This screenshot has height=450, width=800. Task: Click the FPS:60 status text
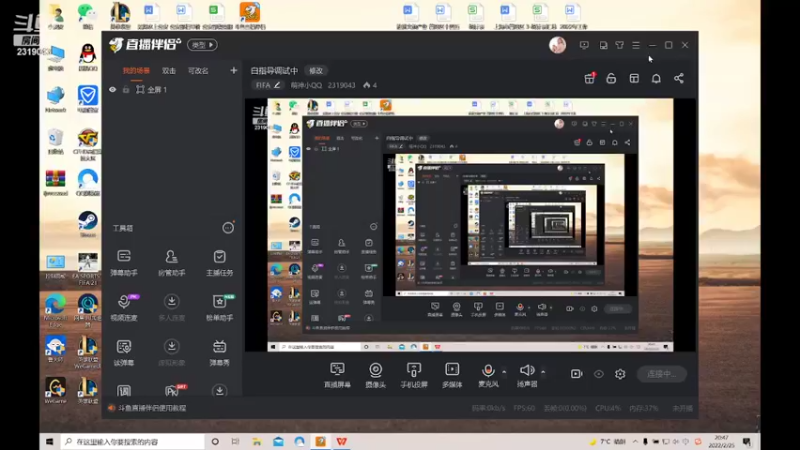click(x=524, y=408)
